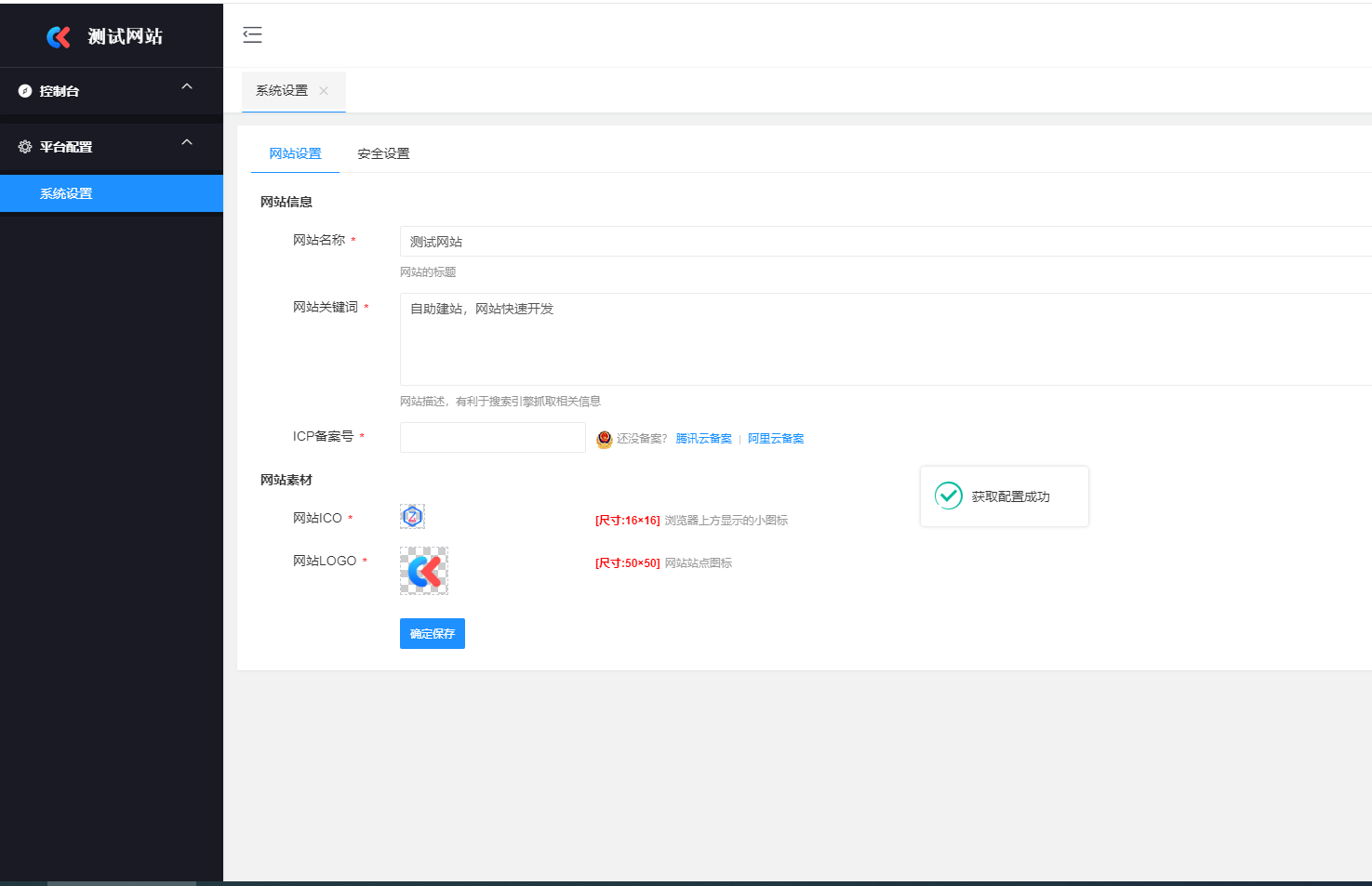
Task: Click the 平台配置 gear icon
Action: [x=25, y=147]
